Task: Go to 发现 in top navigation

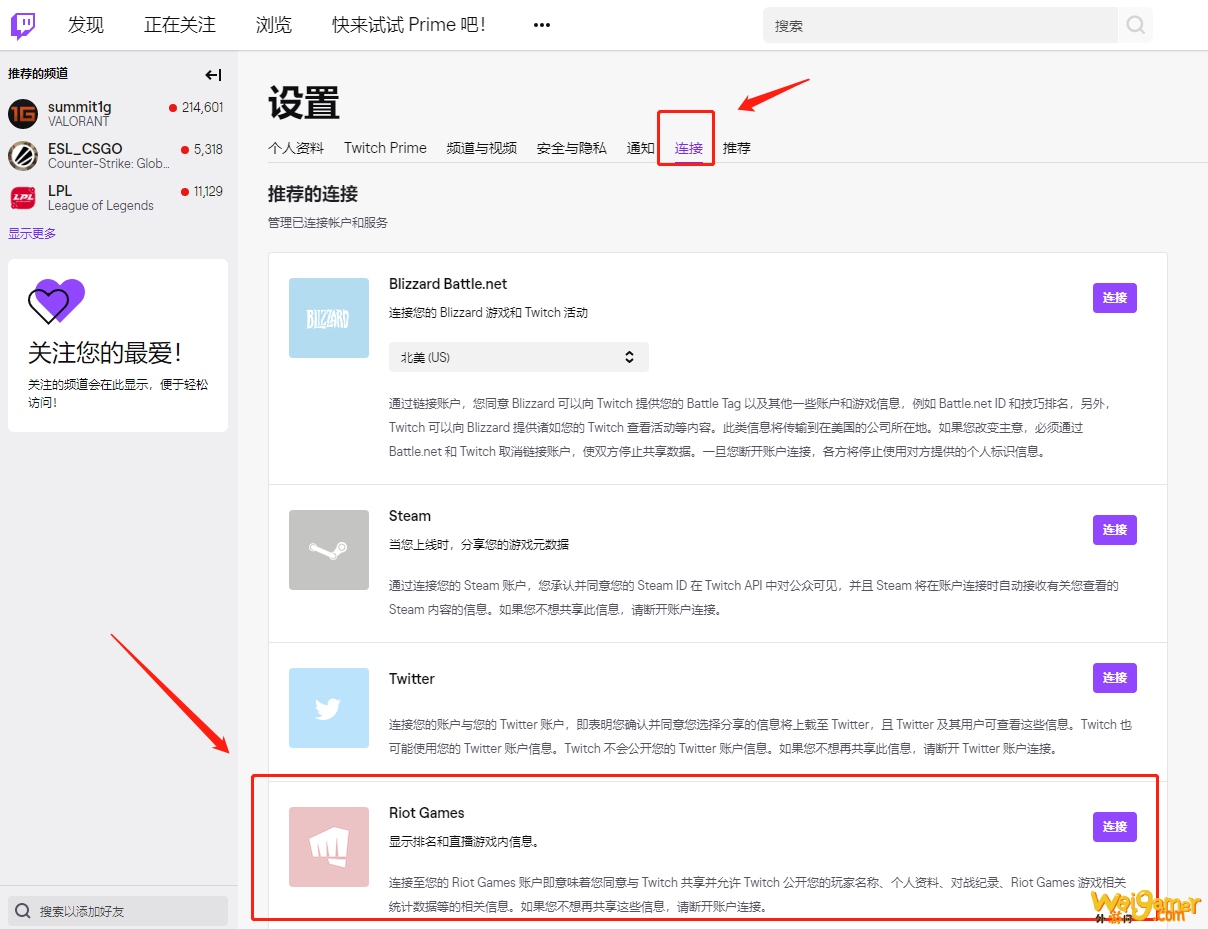Action: (86, 25)
